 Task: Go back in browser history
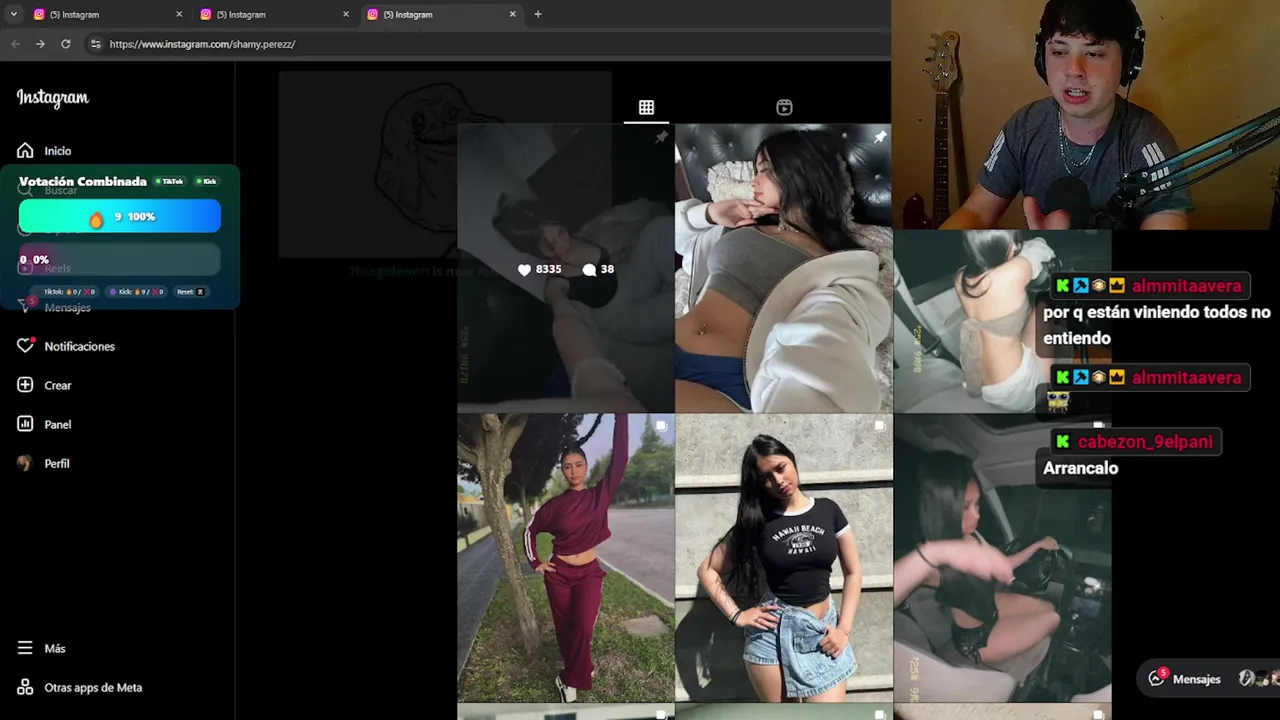15,44
